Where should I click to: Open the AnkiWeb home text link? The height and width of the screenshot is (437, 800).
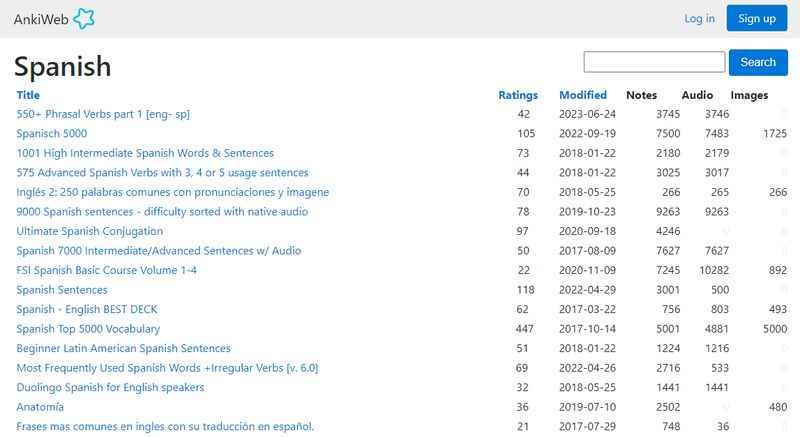pos(41,19)
